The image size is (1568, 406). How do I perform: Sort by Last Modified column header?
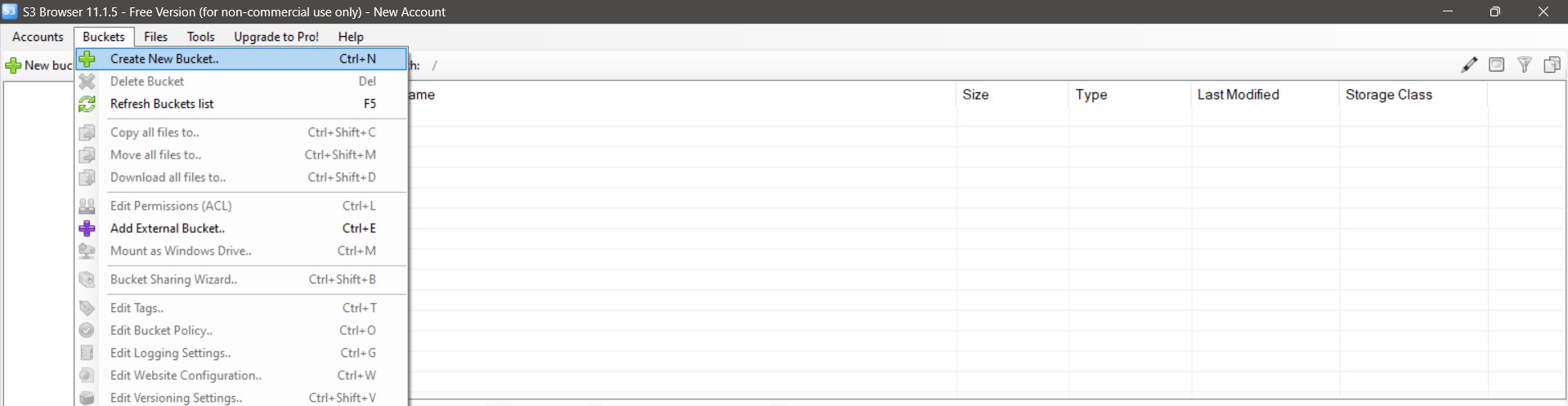coord(1266,95)
